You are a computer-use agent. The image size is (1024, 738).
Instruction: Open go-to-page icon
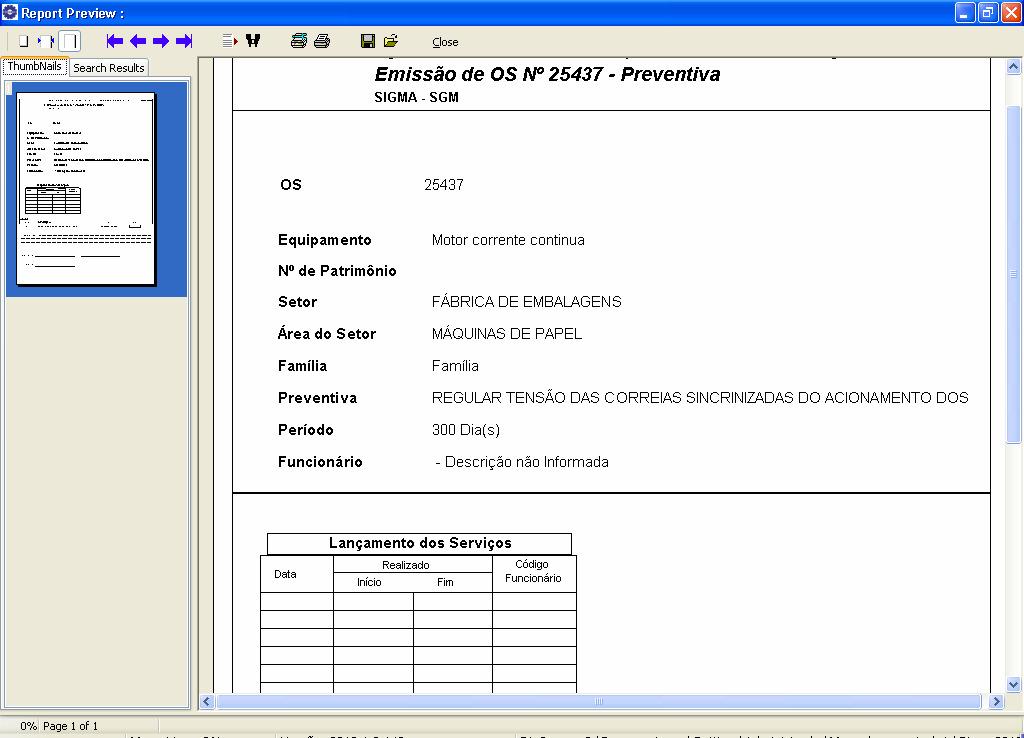(230, 41)
